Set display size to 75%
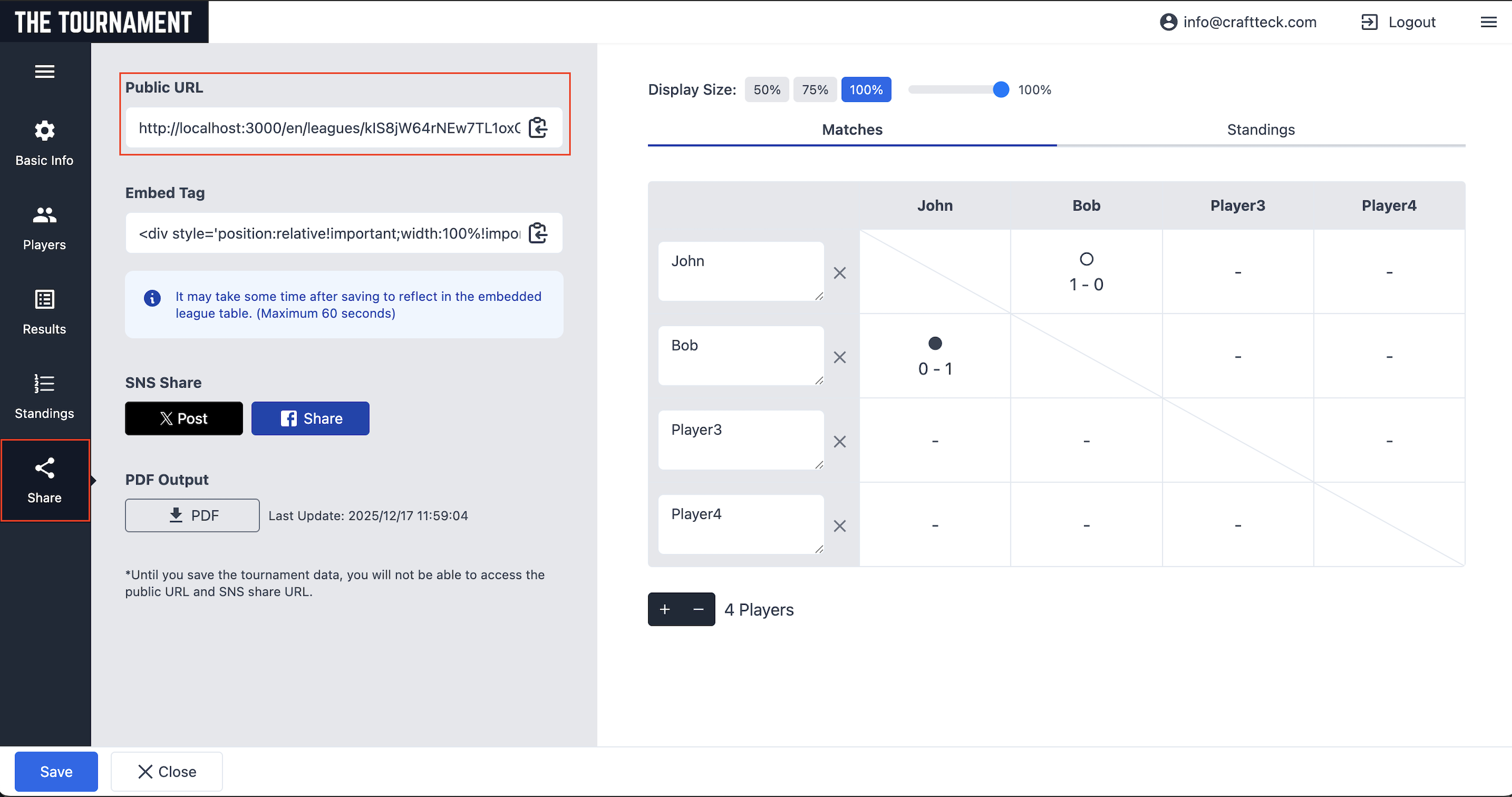1512x797 pixels. click(x=815, y=90)
